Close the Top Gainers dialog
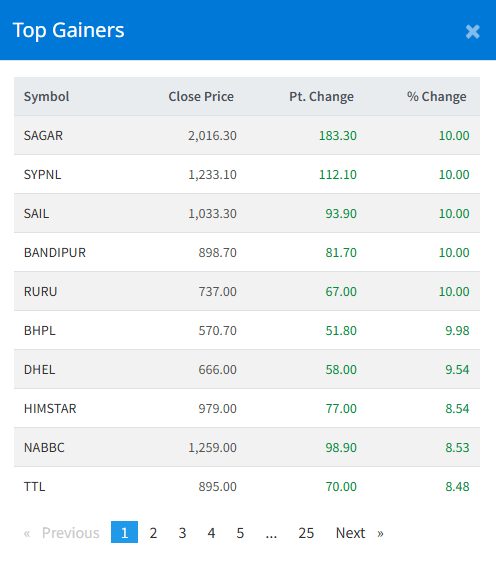 coord(472,32)
